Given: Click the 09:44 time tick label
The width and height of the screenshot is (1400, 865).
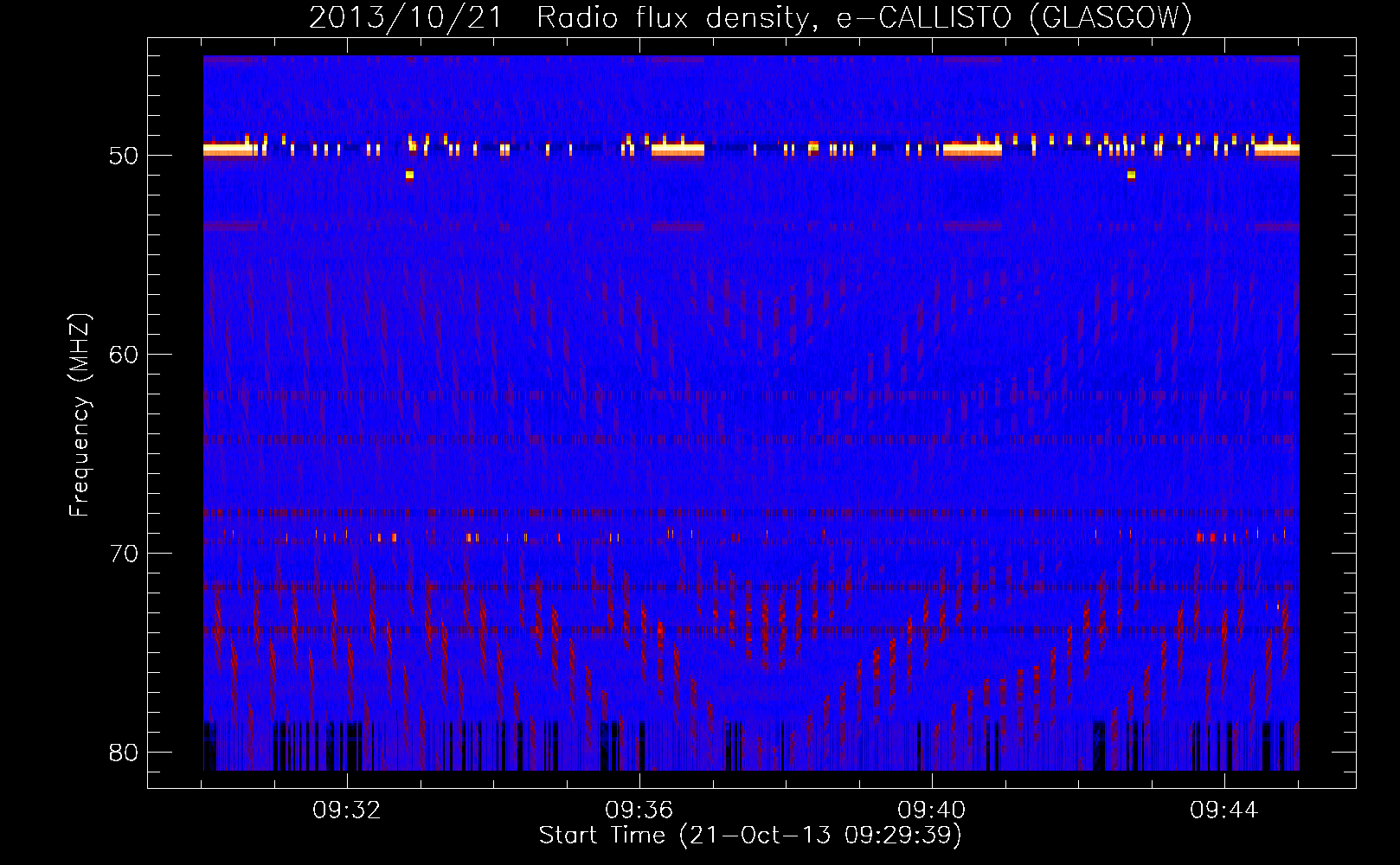Looking at the screenshot, I should coord(1224,811).
